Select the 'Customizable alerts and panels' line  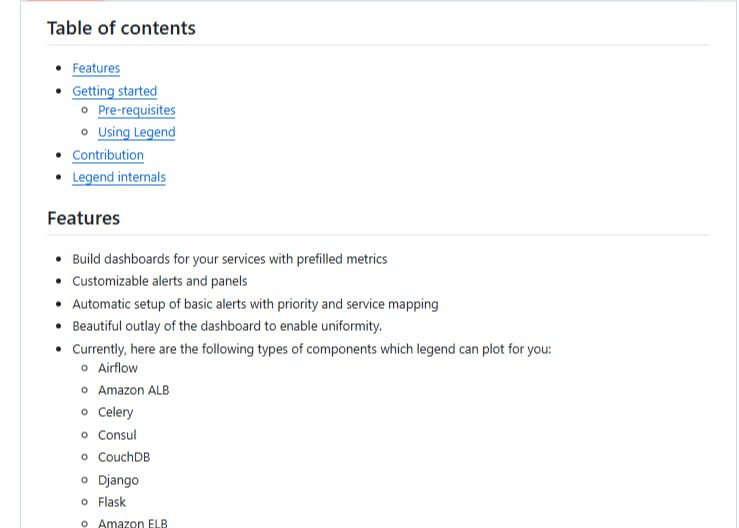click(x=159, y=281)
